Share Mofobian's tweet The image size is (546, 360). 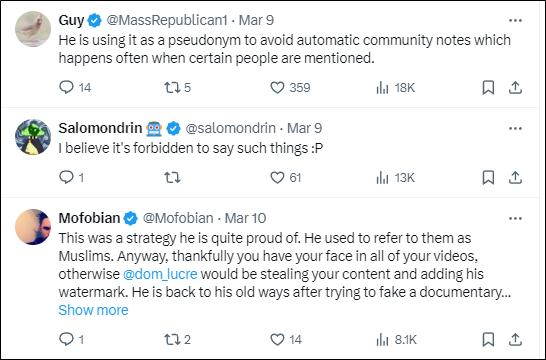click(x=515, y=339)
